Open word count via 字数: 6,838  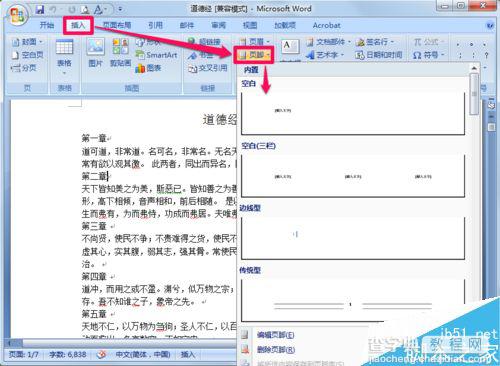[68, 355]
